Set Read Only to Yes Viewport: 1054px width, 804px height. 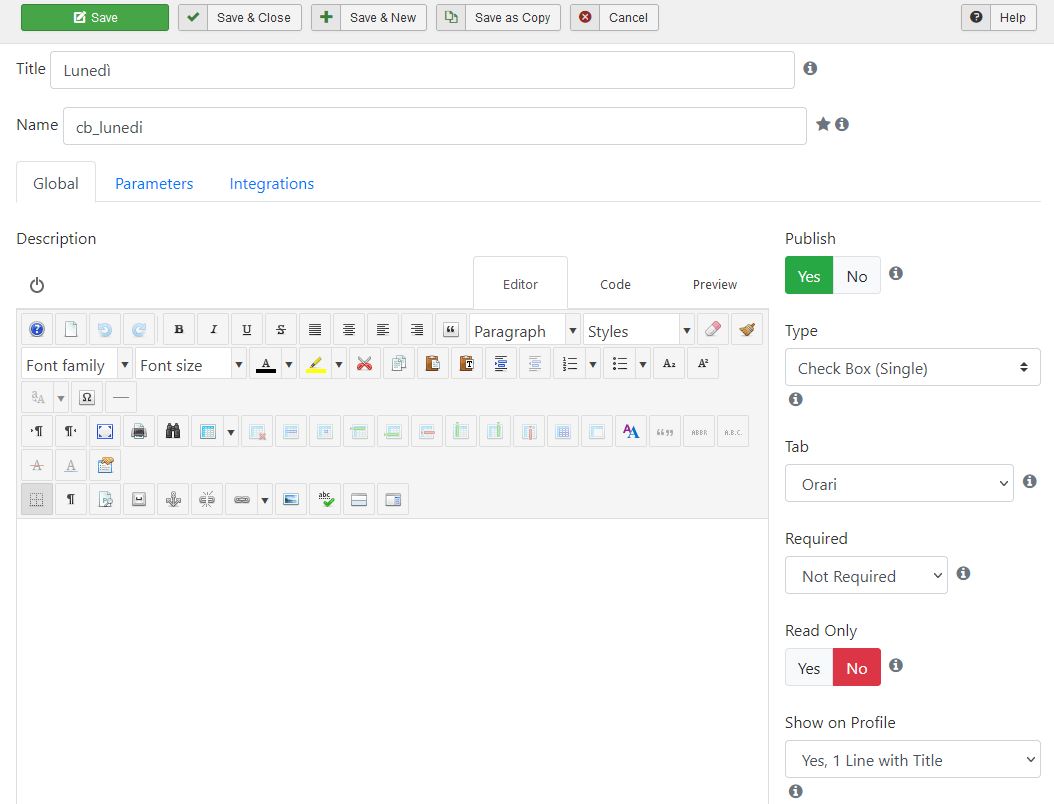pos(809,668)
